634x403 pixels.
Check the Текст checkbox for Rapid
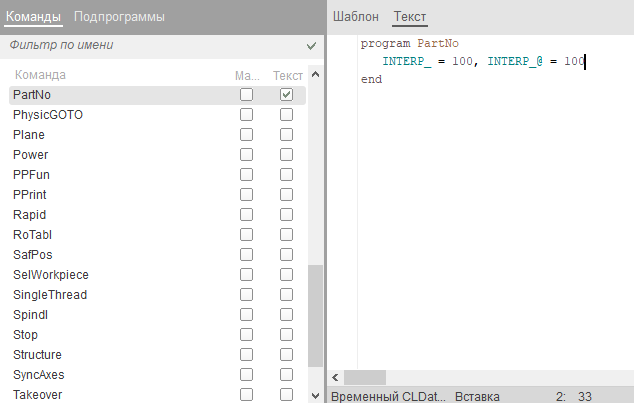[287, 215]
